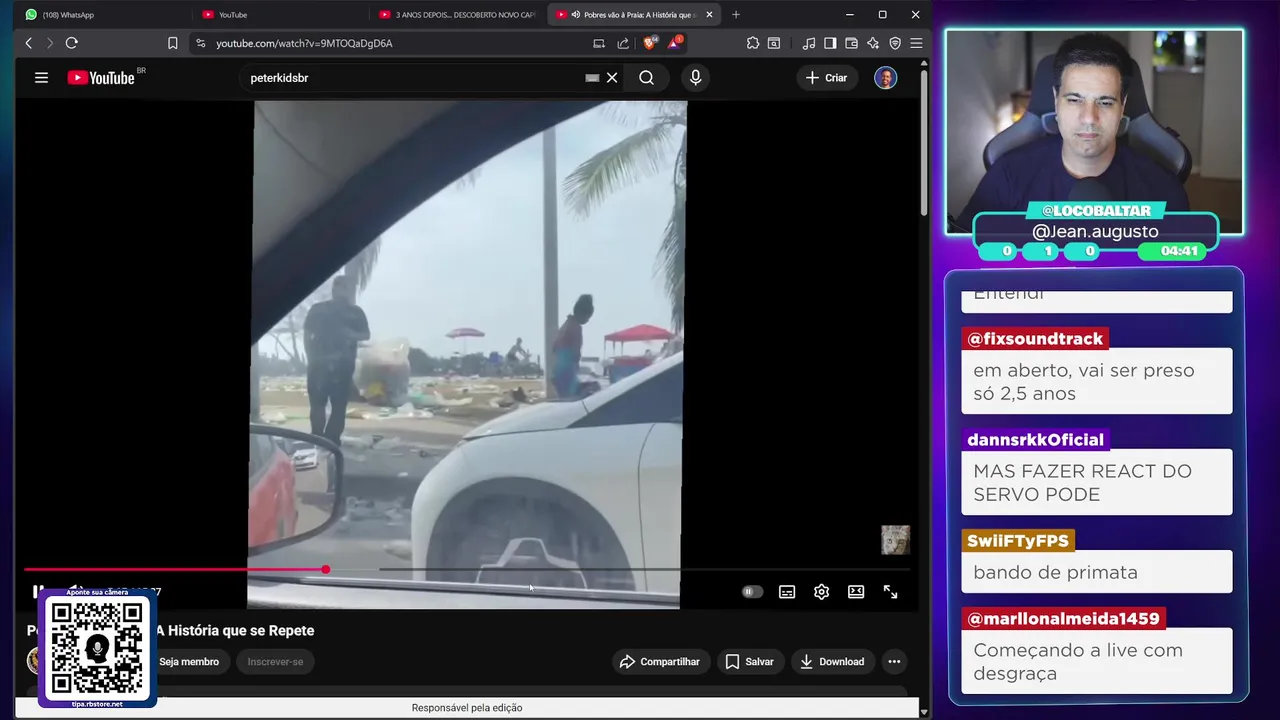Open player settings gear icon

point(821,592)
